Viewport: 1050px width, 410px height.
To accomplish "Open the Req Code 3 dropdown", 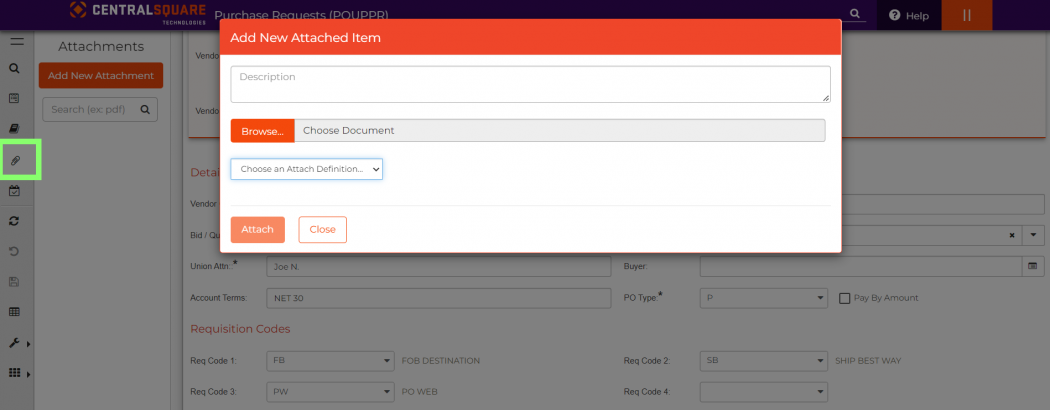I will [330, 391].
